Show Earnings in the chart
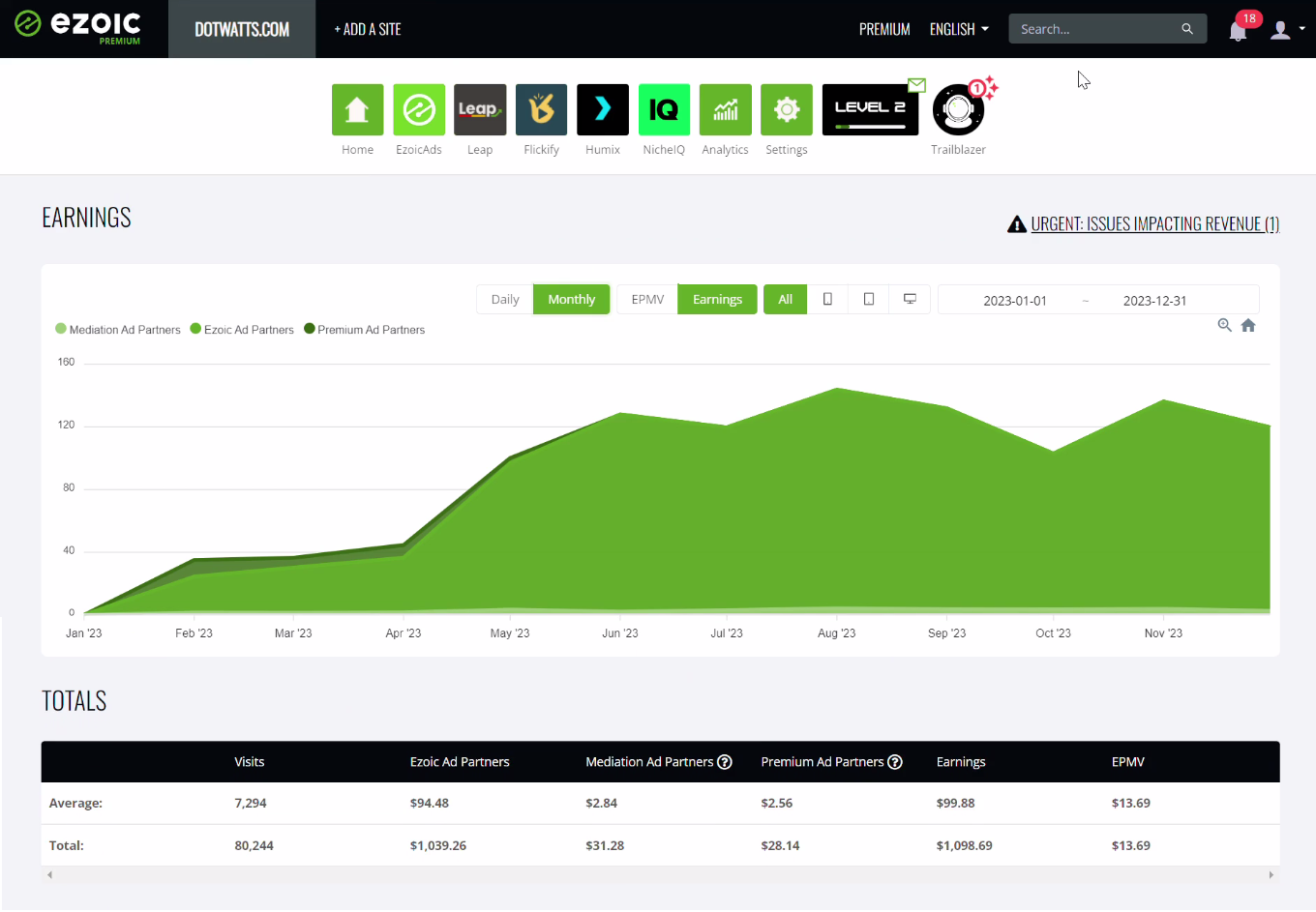 pos(717,299)
